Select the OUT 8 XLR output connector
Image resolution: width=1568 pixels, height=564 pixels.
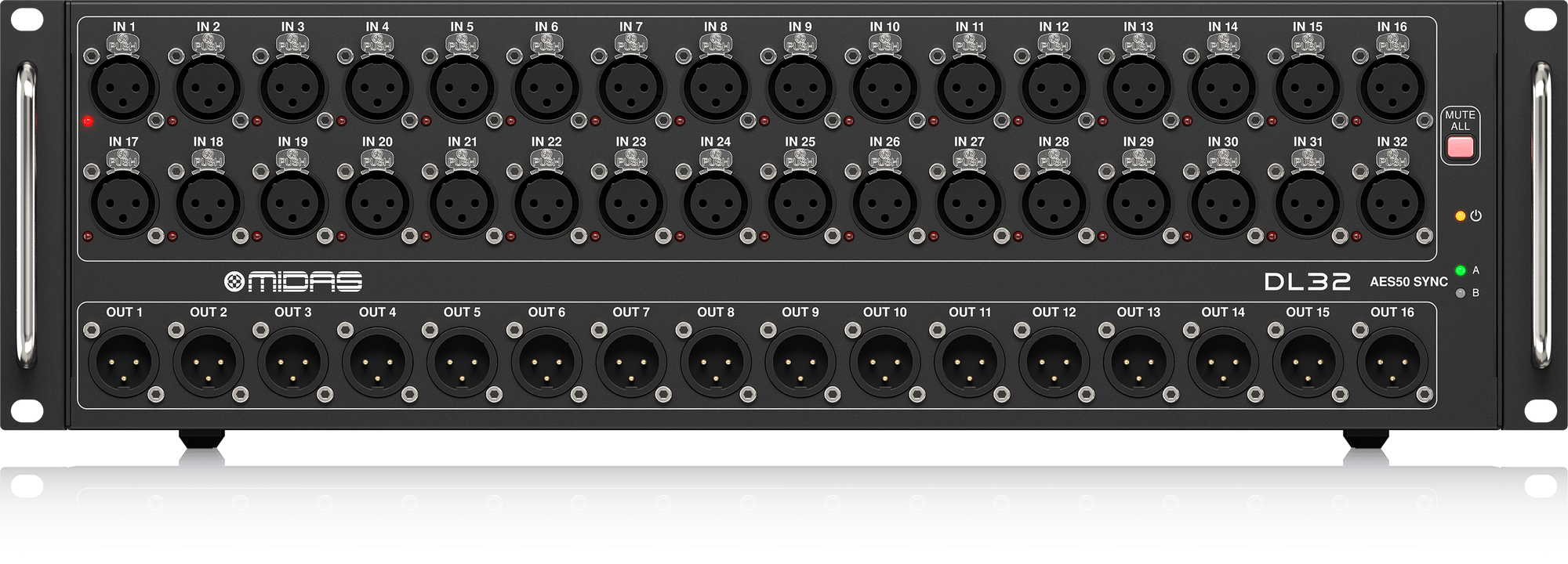click(716, 363)
